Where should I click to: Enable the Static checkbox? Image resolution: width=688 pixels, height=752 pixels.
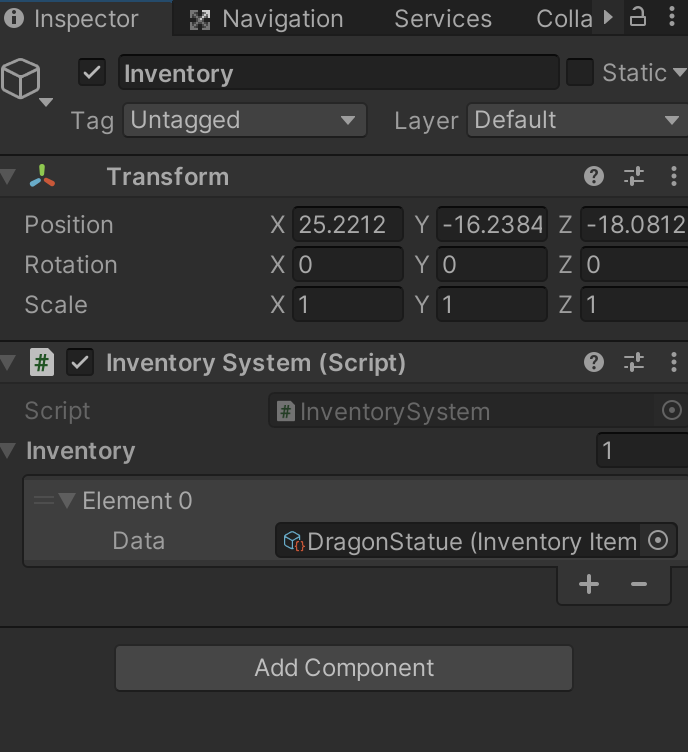(x=580, y=72)
